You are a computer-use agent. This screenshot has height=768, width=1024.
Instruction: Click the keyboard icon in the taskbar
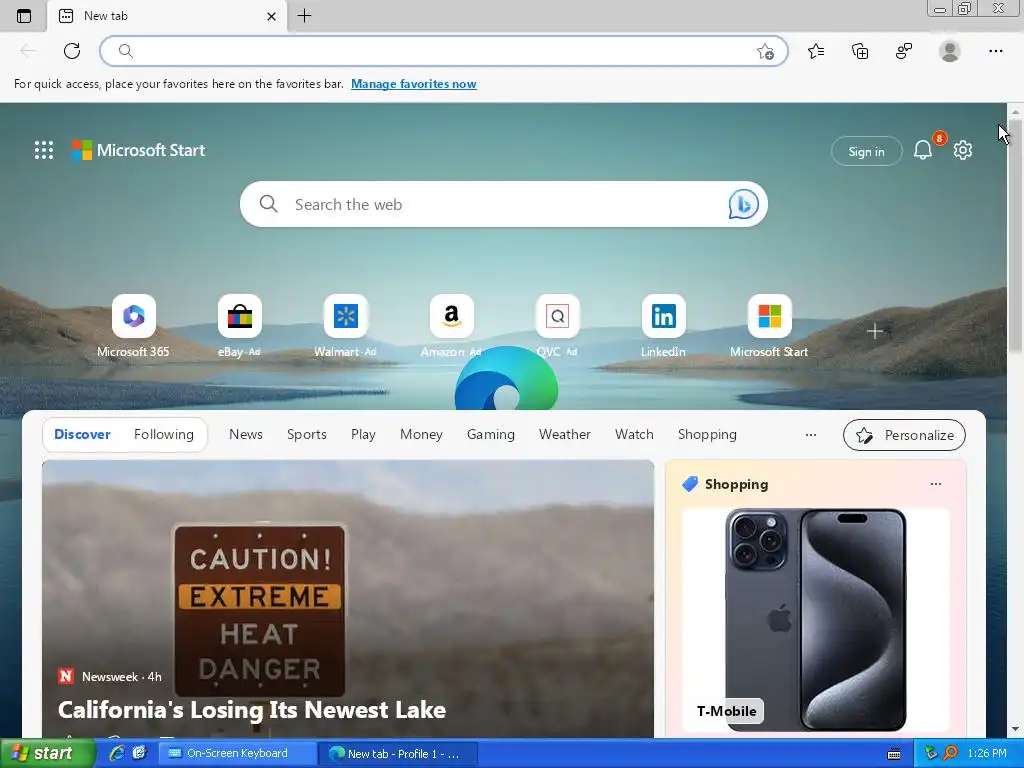[894, 754]
